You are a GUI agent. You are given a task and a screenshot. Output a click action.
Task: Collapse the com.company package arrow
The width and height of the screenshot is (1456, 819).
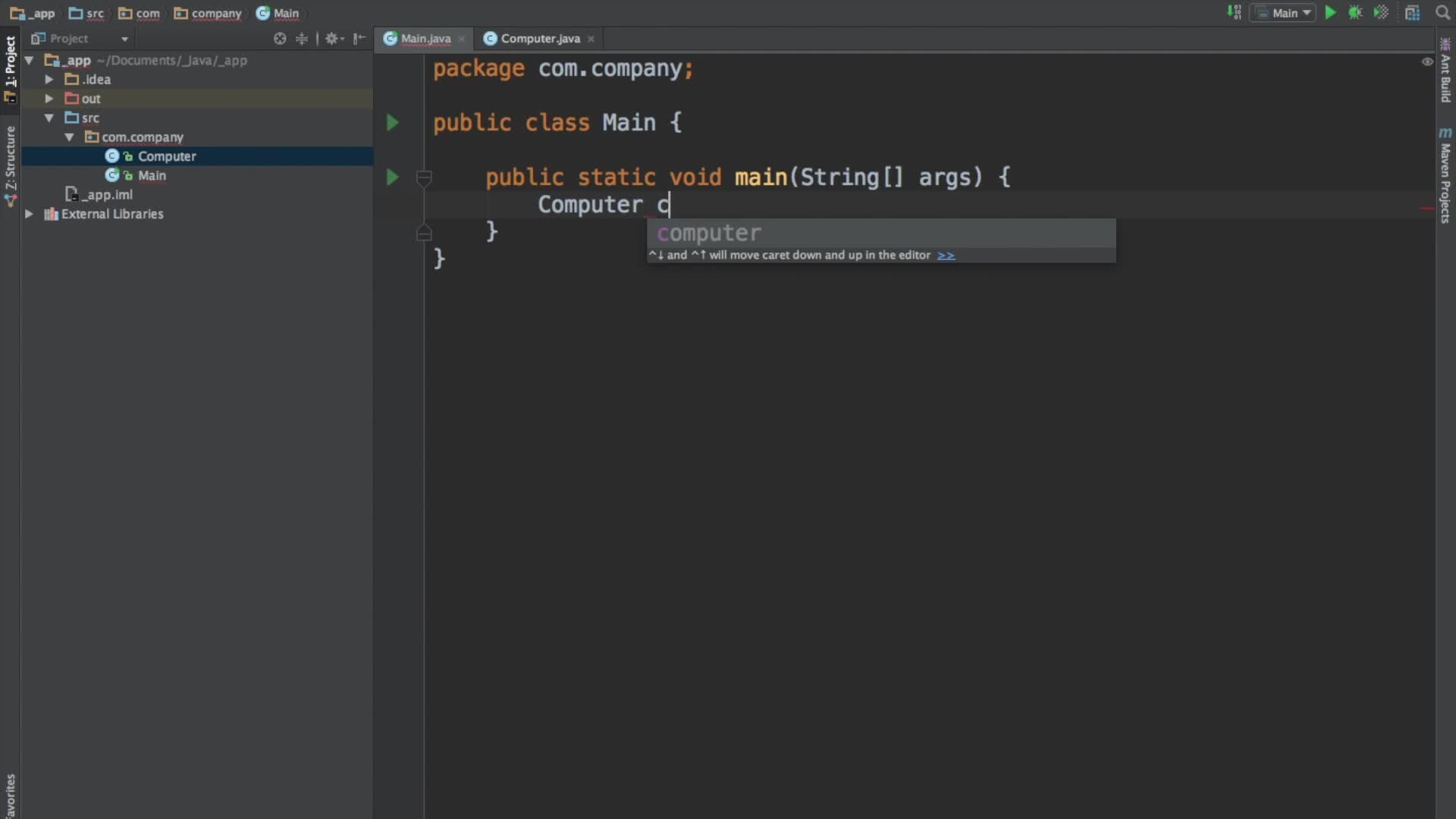click(69, 137)
